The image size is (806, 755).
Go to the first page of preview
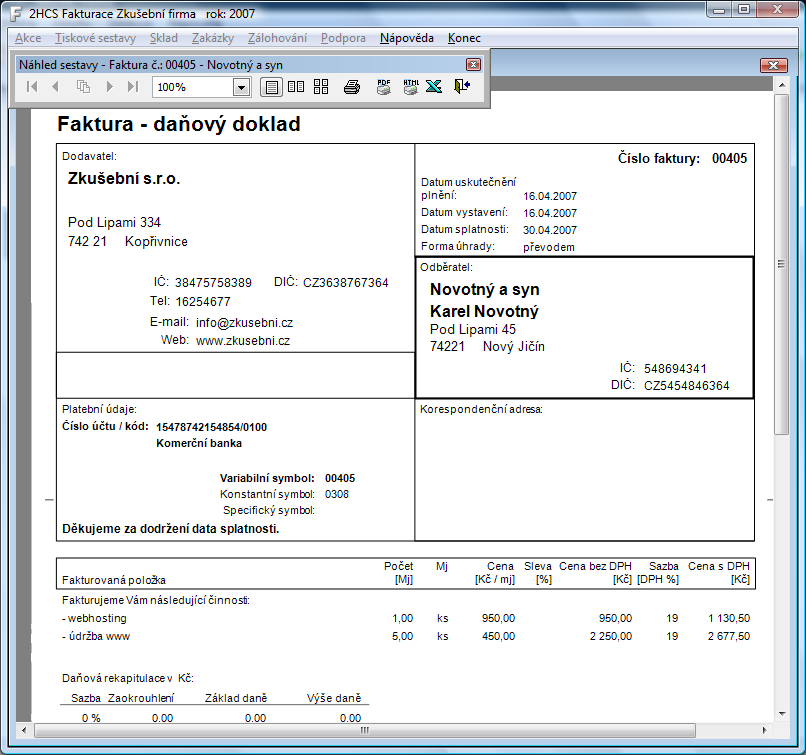click(31, 87)
